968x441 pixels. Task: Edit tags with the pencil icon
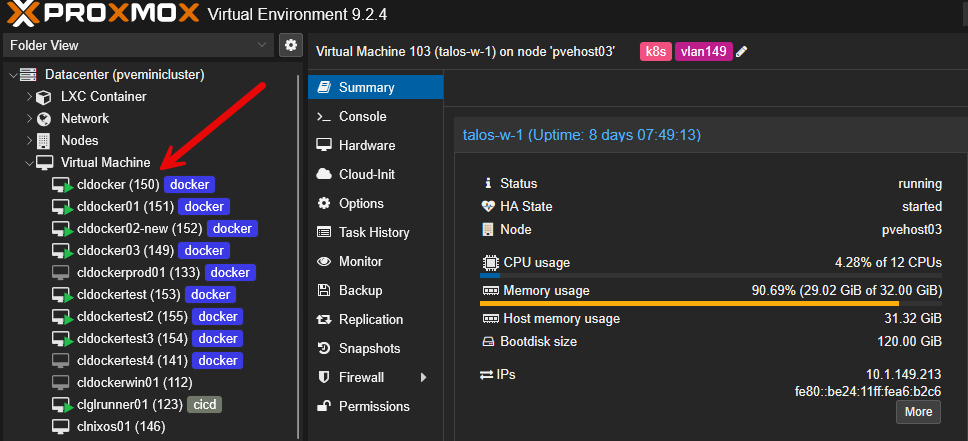pyautogui.click(x=742, y=52)
